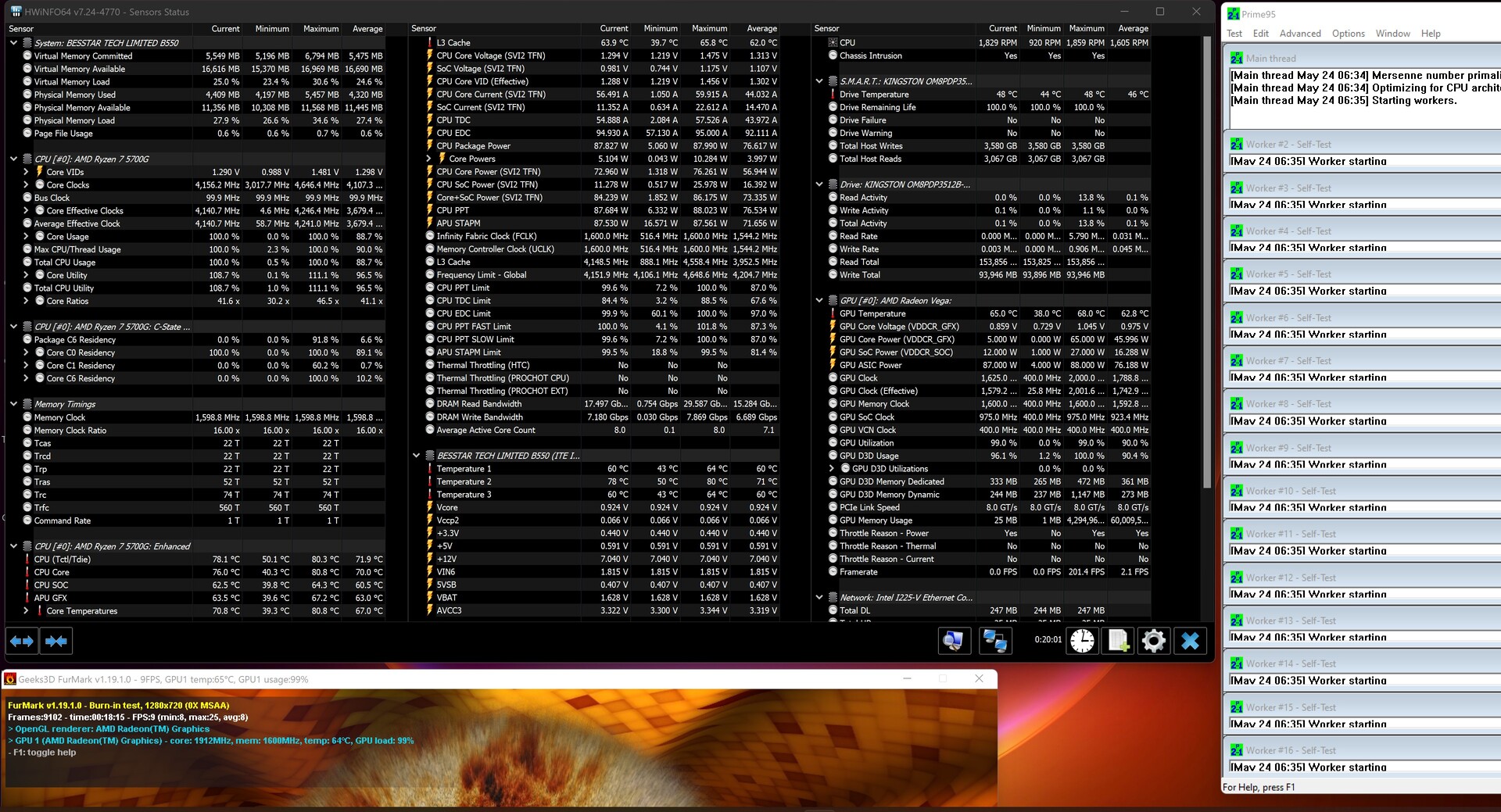Click the lightning icon beside GPU ASIC Power
The height and width of the screenshot is (812, 1501).
pyautogui.click(x=833, y=365)
